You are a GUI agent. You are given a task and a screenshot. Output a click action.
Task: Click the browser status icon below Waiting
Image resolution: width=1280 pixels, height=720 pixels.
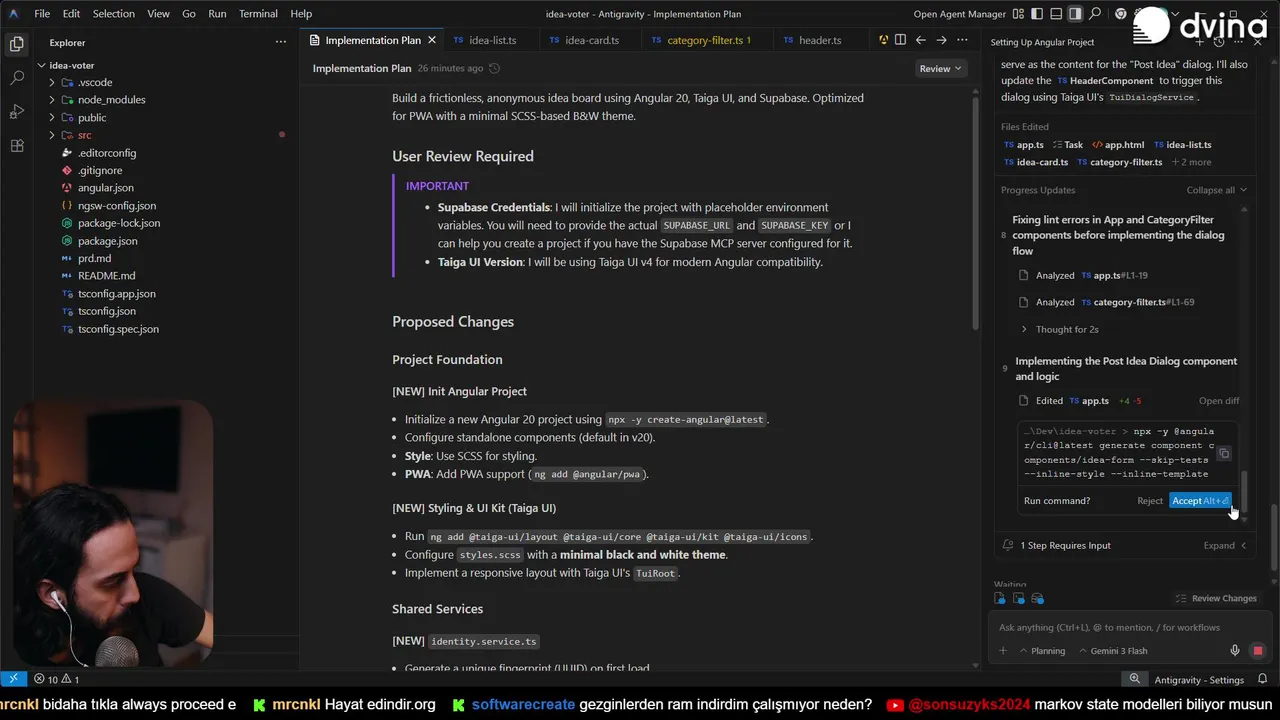(1037, 598)
